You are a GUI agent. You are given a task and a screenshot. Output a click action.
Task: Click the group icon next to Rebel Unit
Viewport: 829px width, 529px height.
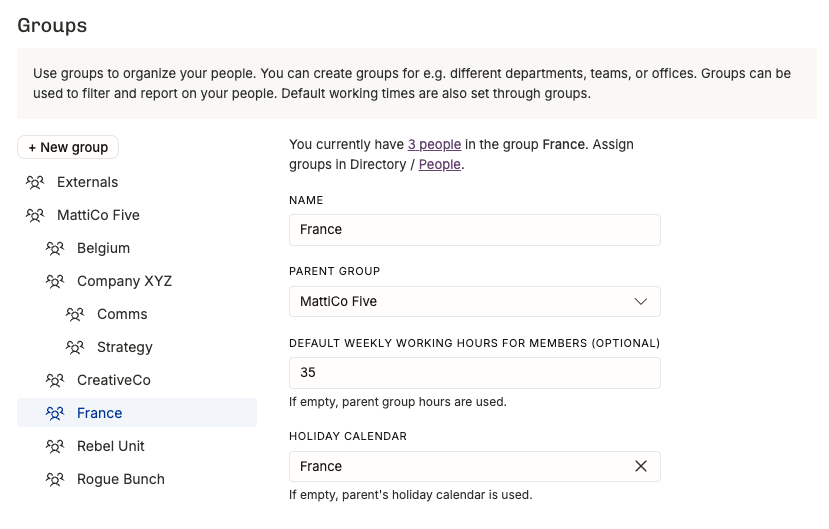55,446
